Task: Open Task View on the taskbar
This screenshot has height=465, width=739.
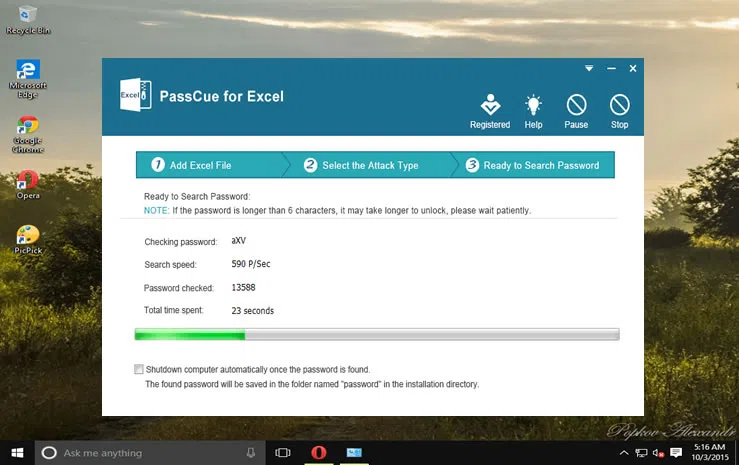Action: (x=282, y=453)
